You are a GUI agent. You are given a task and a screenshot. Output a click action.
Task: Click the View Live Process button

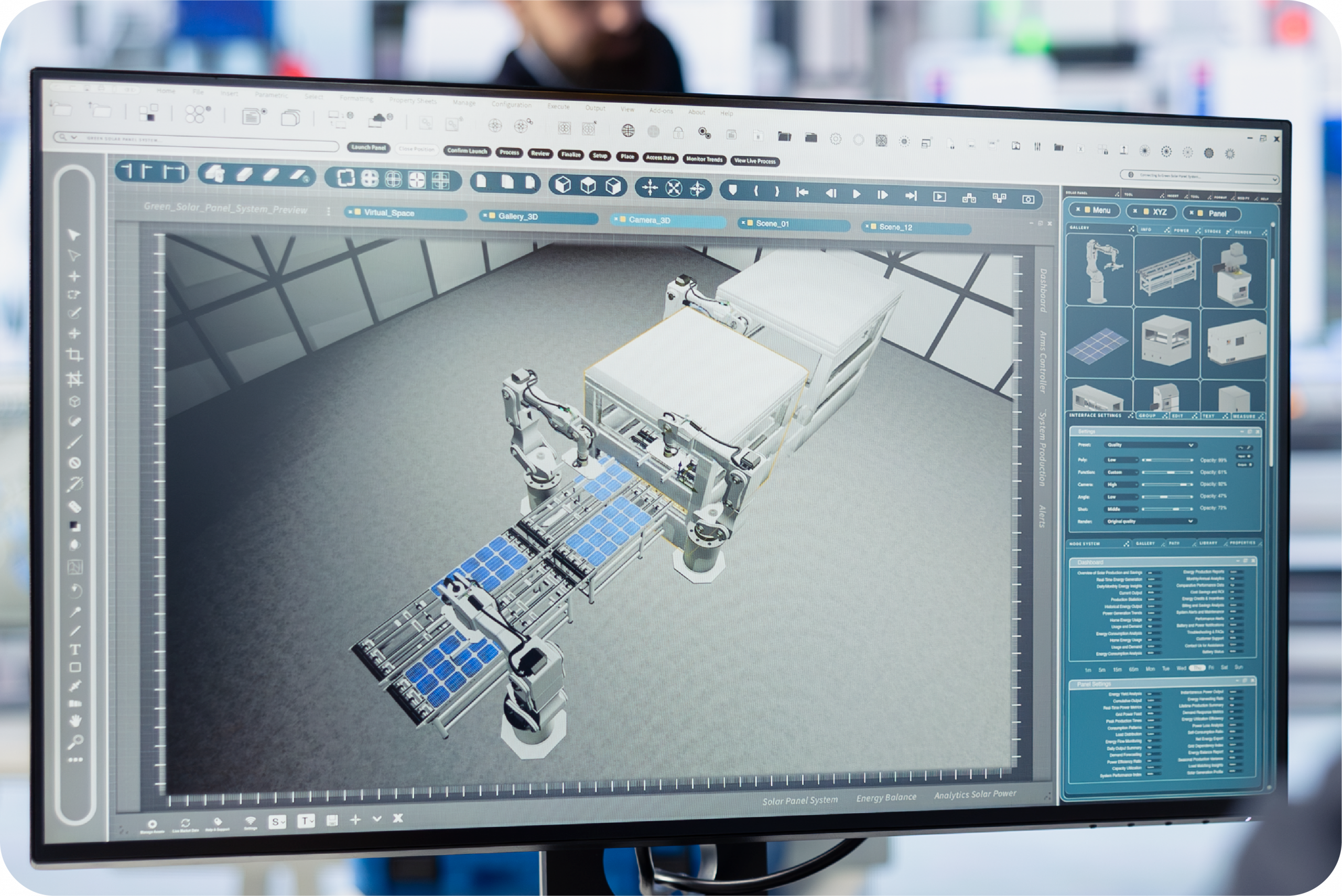point(755,161)
